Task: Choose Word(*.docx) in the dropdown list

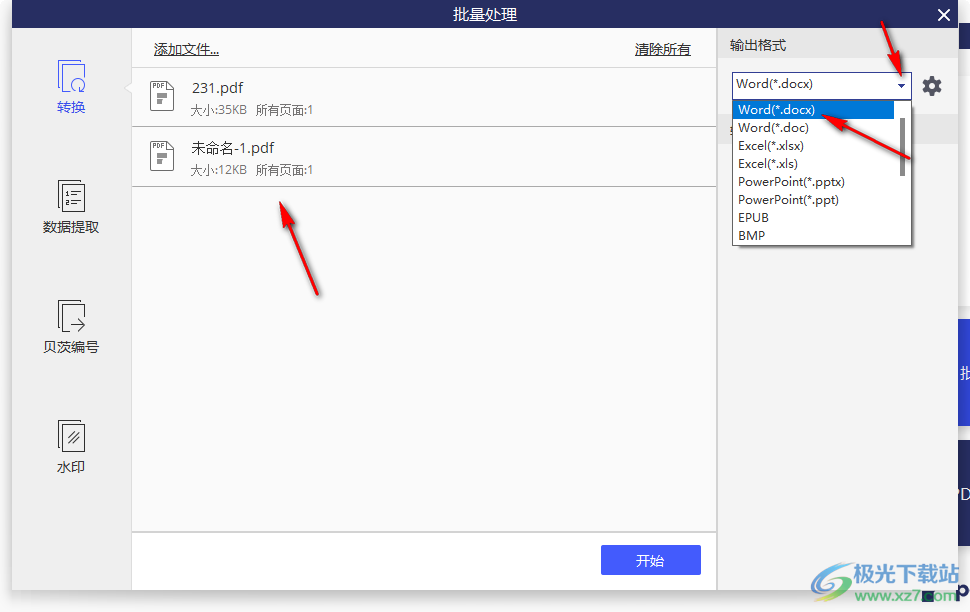Action: [776, 110]
